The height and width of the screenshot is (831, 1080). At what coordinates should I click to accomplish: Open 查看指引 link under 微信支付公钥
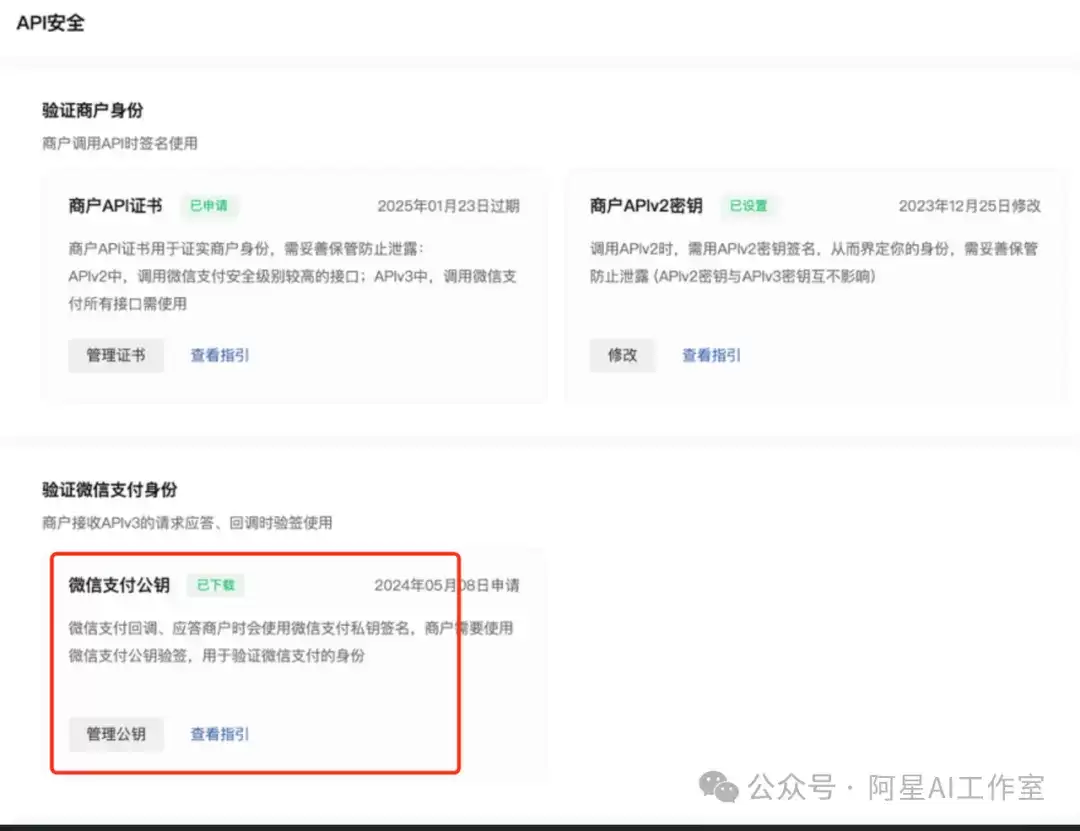220,734
